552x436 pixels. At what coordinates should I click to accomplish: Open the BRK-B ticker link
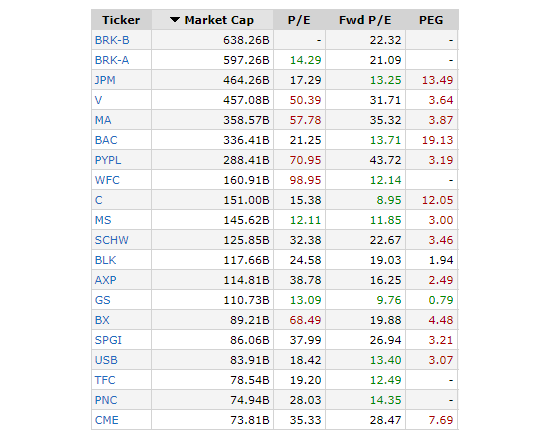[x=112, y=40]
